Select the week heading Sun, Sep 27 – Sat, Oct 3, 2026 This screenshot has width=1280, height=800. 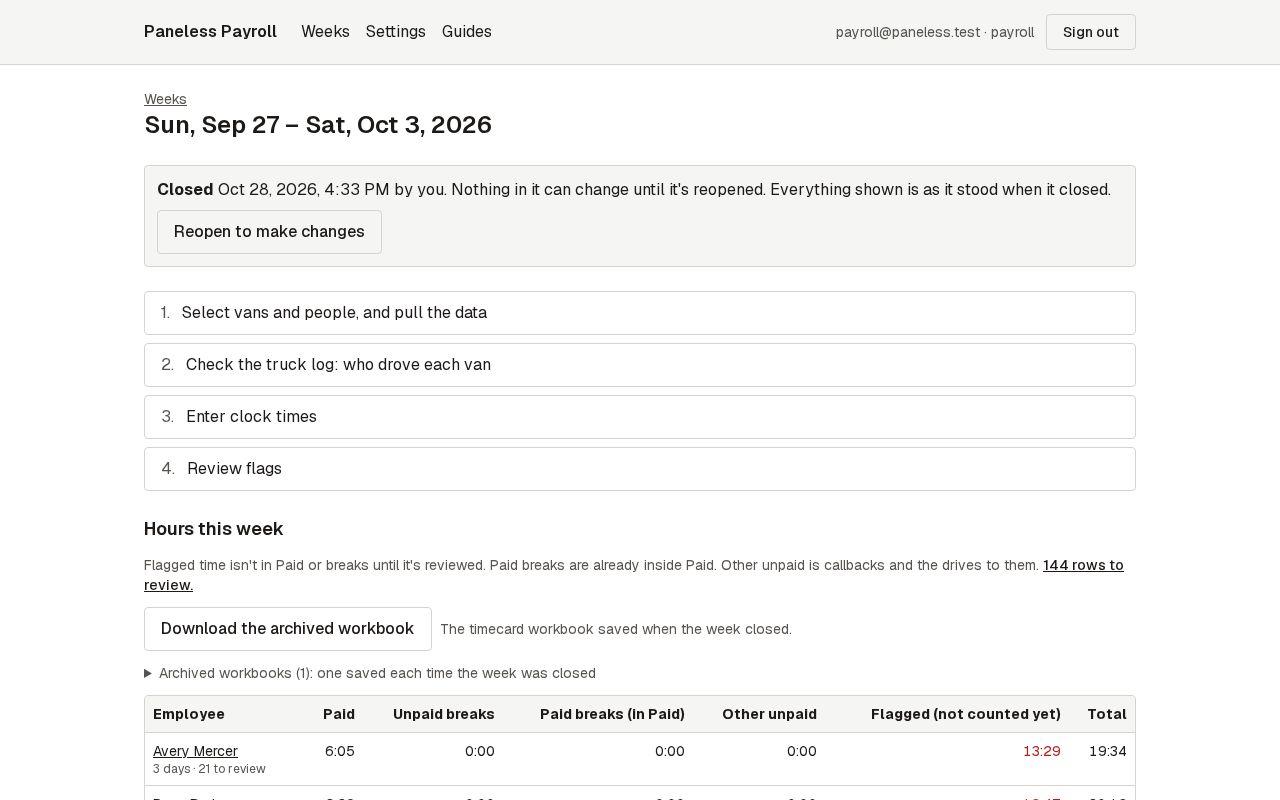coord(318,125)
